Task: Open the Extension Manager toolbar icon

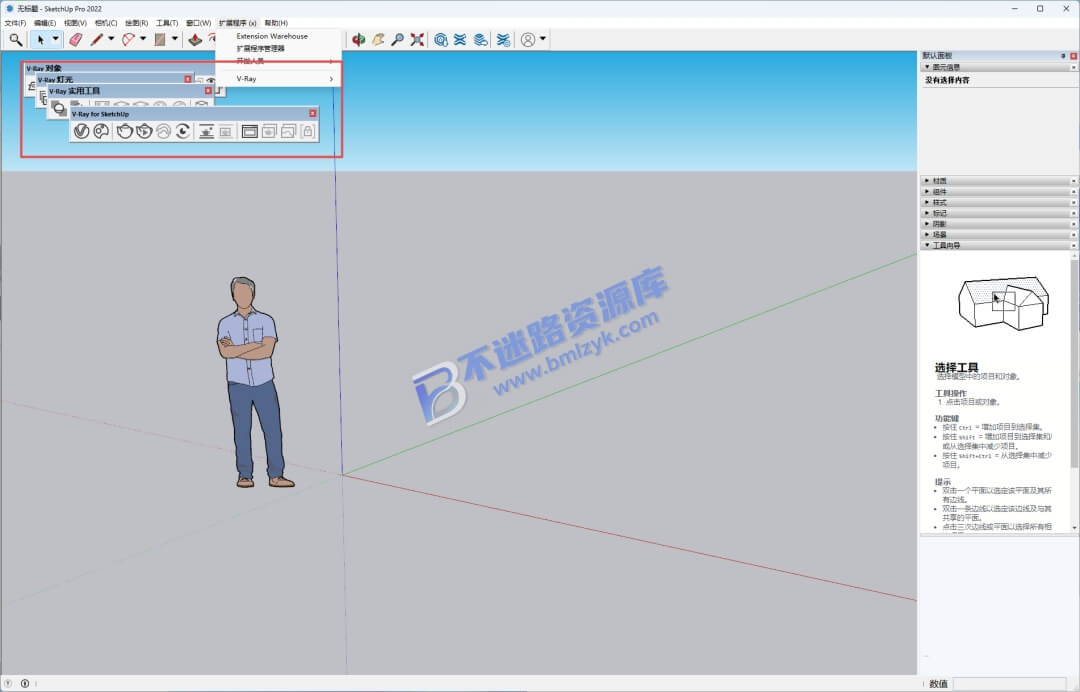Action: (x=503, y=40)
